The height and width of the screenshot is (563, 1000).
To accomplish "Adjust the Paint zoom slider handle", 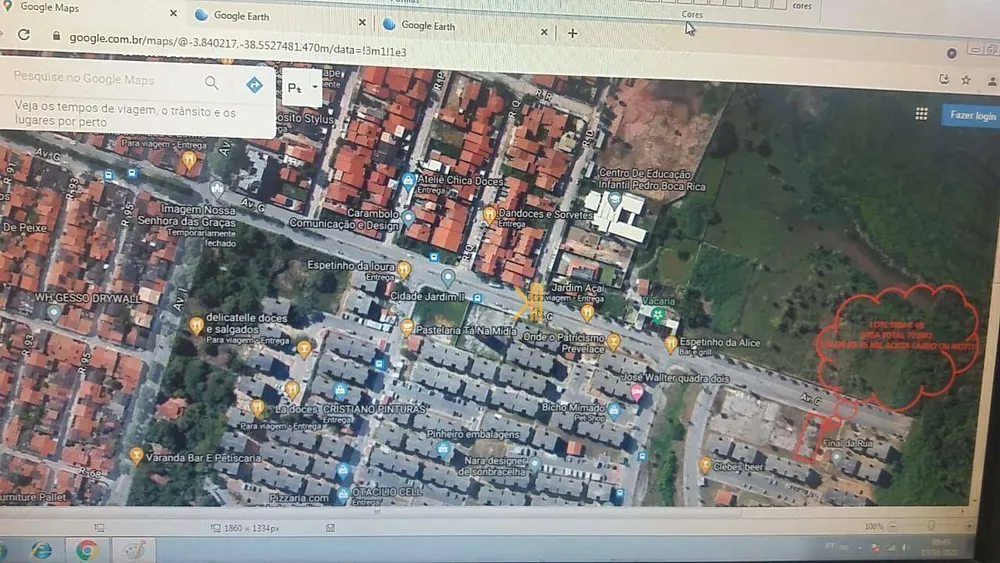I will tap(930, 526).
